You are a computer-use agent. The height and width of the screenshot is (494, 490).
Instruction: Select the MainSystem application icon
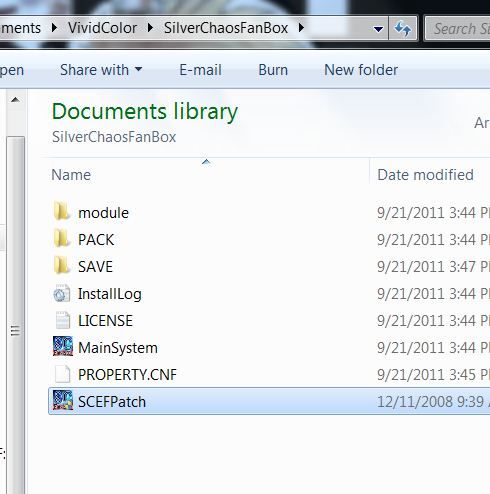(x=63, y=346)
